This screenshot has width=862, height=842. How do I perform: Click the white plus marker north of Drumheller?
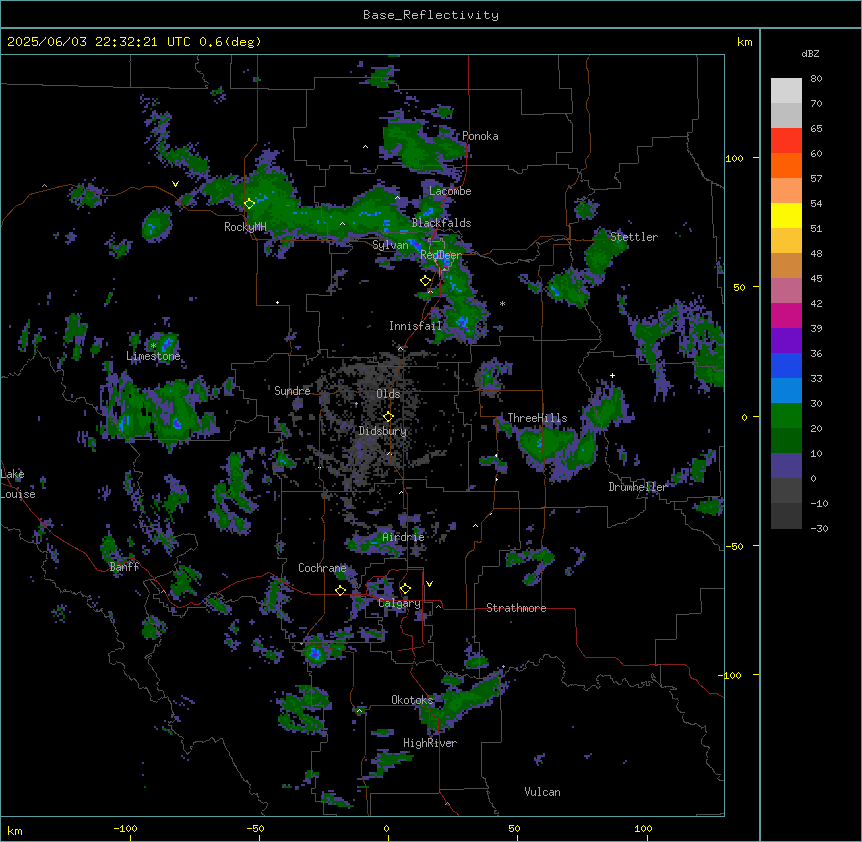point(612,375)
